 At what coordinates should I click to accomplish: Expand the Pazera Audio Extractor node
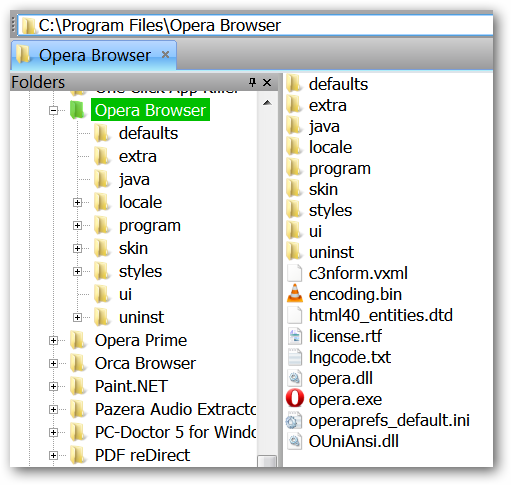(x=53, y=409)
